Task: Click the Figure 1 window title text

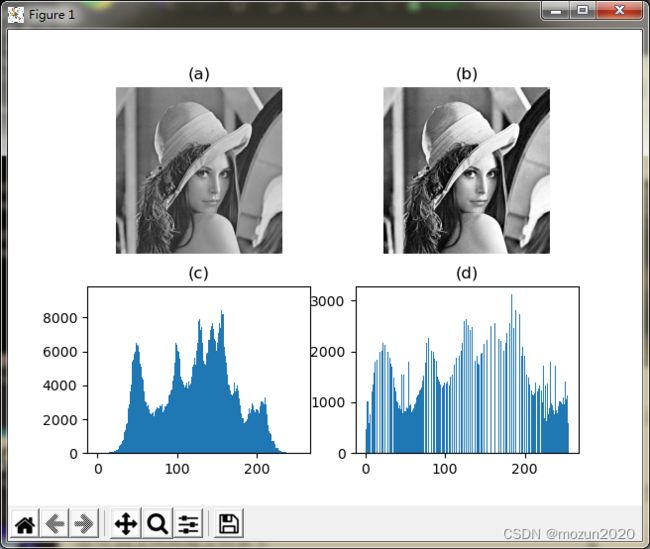Action: point(52,15)
